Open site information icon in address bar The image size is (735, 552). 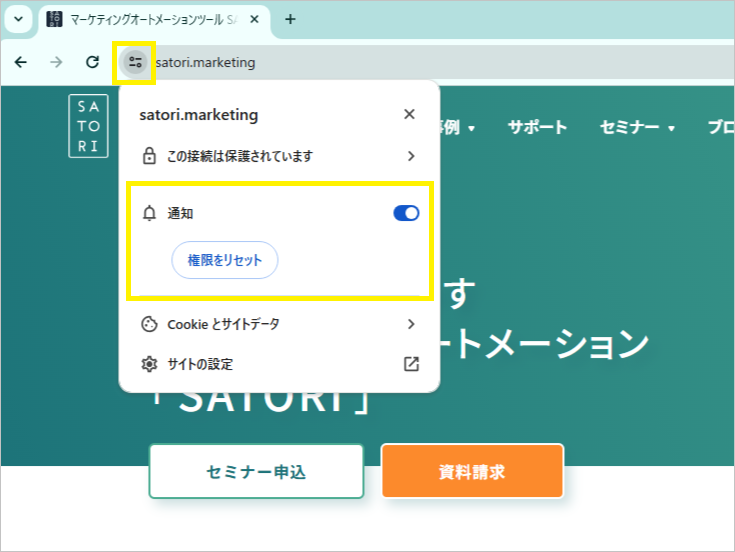pos(135,62)
